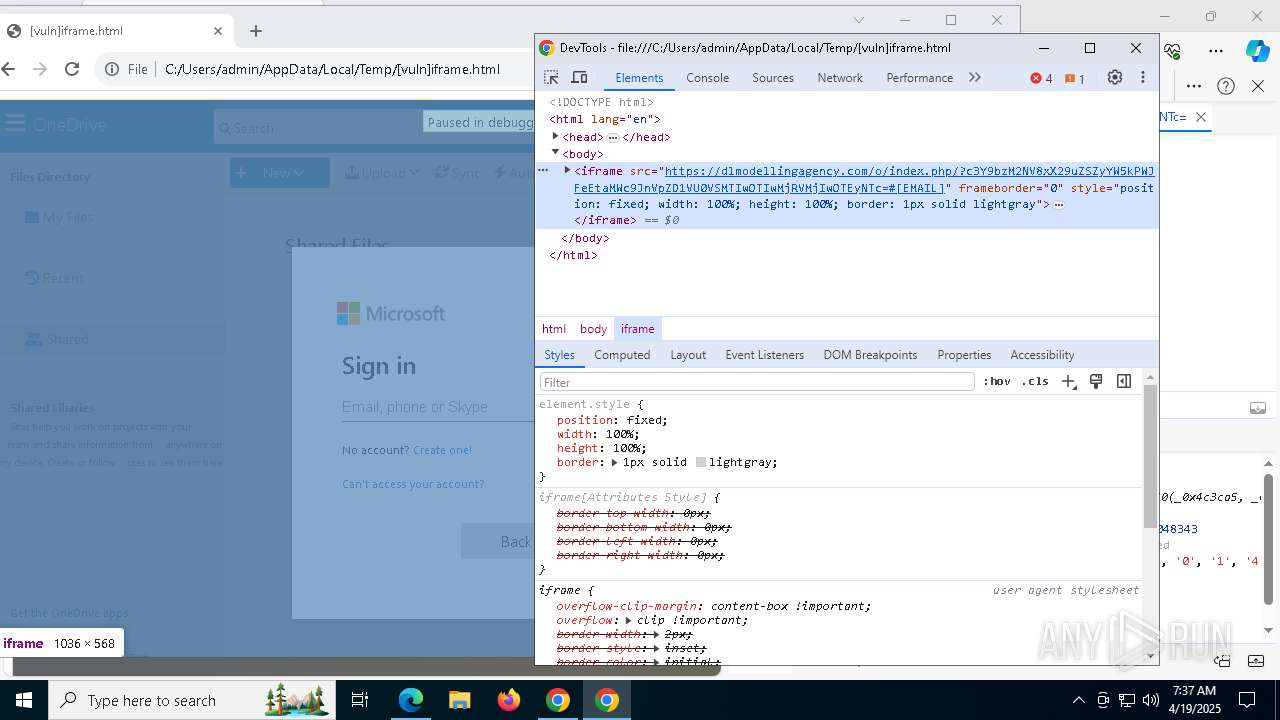Toggle .cls element classes panel

(x=1035, y=381)
